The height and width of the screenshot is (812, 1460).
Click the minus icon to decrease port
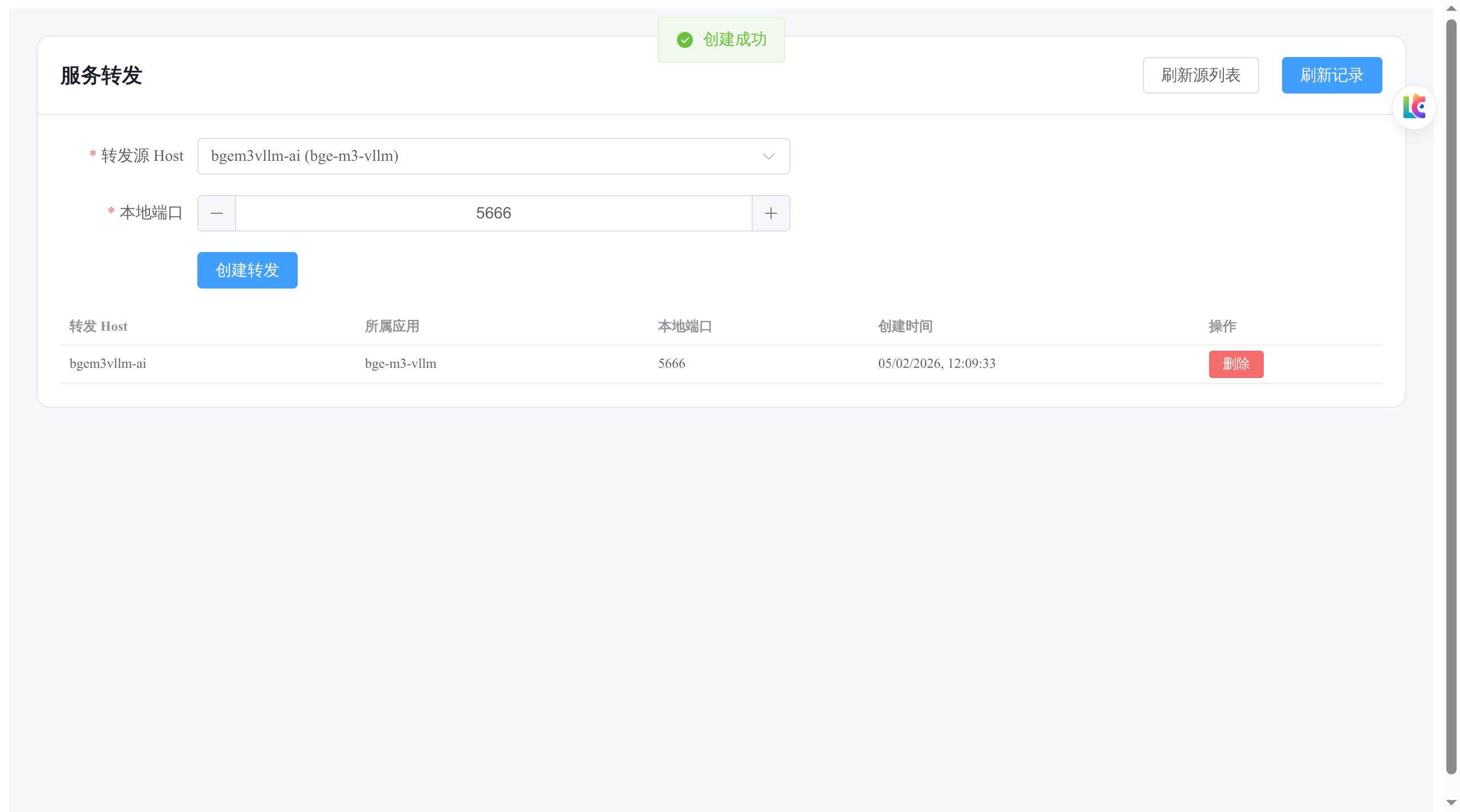click(217, 213)
